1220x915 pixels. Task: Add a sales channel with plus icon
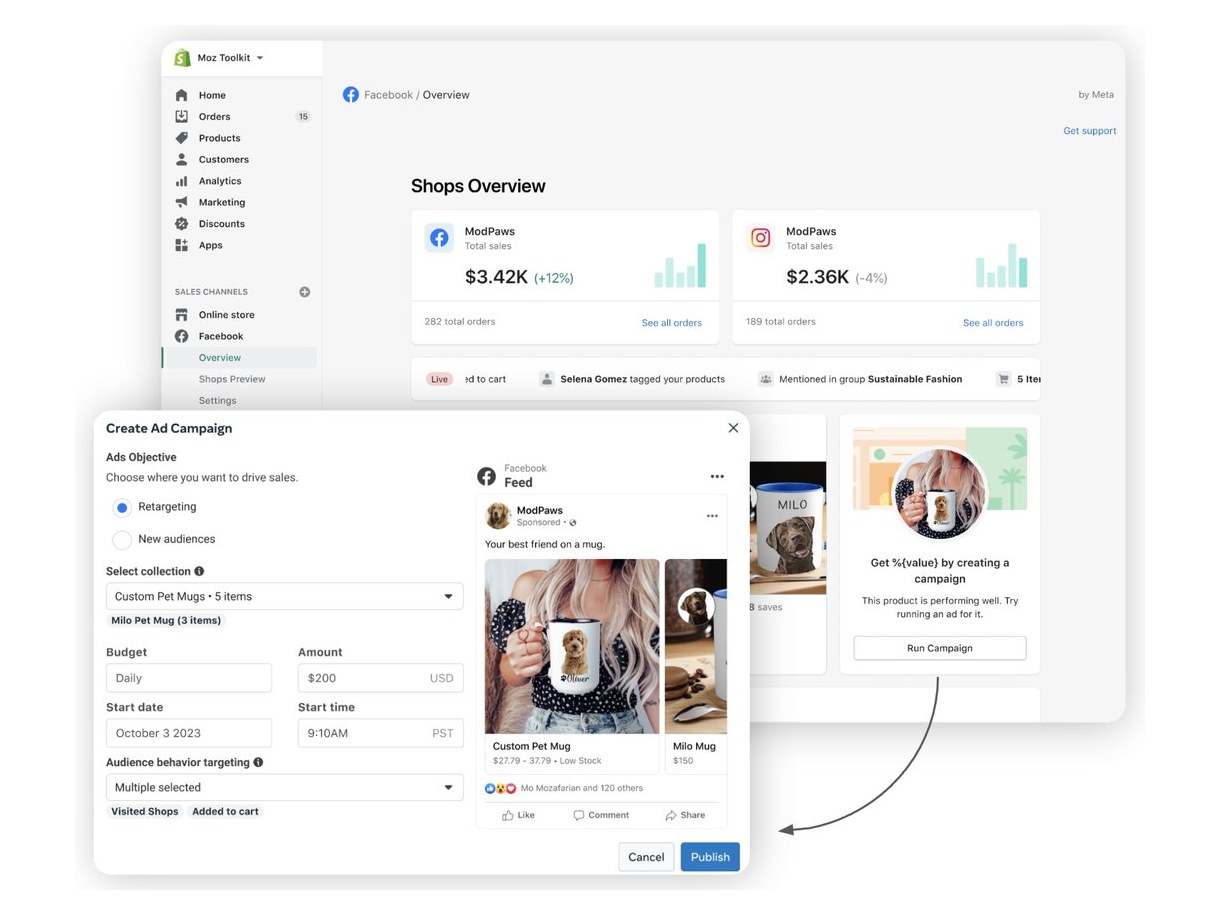point(305,292)
